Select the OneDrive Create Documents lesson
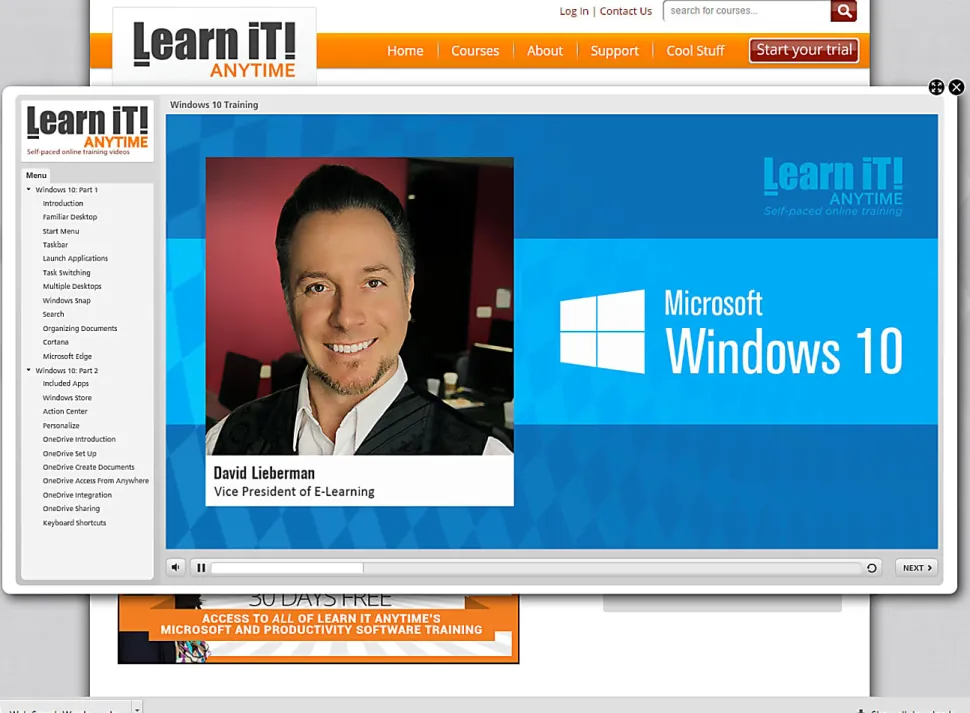Viewport: 970px width, 713px height. (x=88, y=467)
